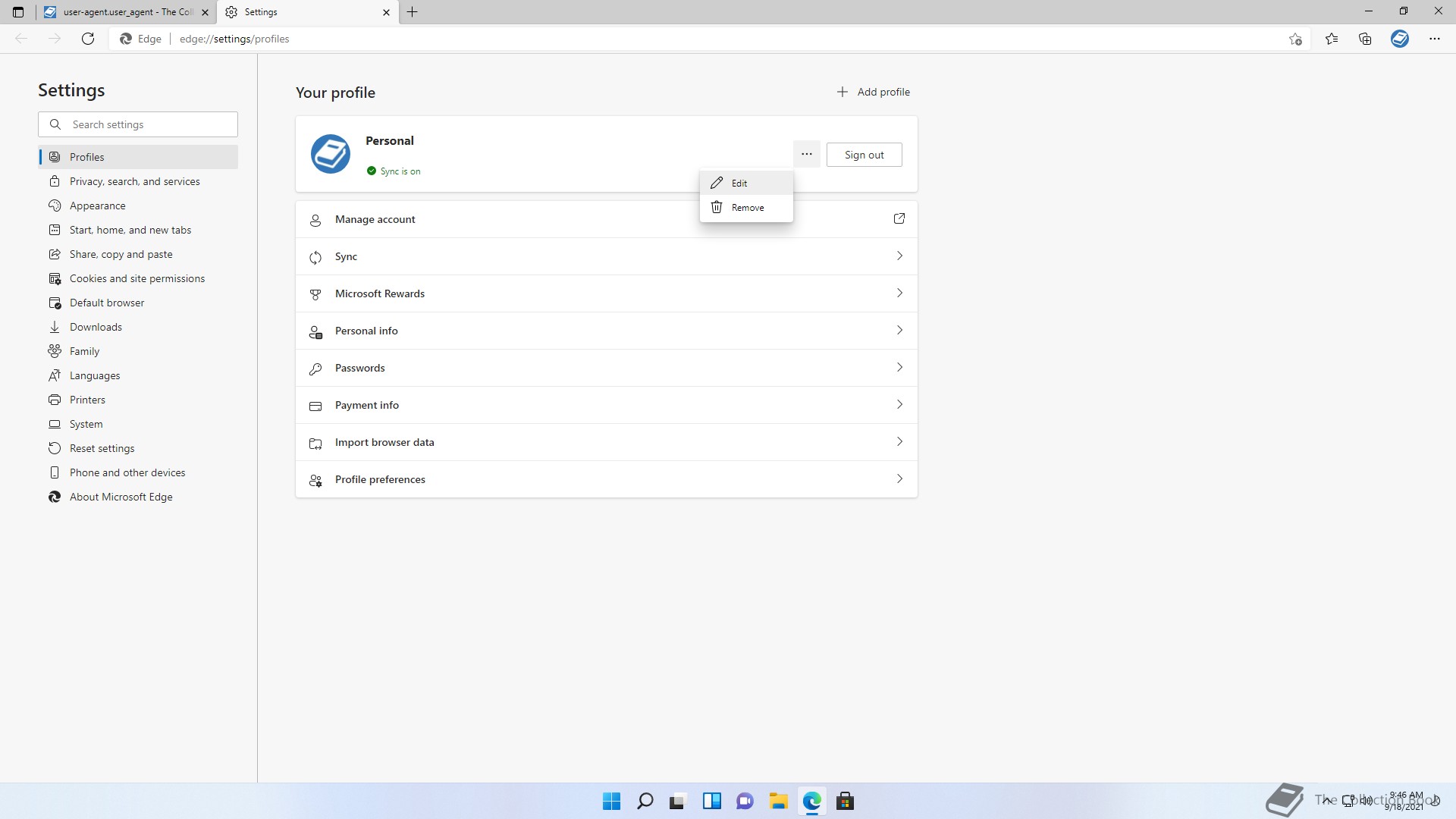Open Reset settings page

click(x=138, y=448)
